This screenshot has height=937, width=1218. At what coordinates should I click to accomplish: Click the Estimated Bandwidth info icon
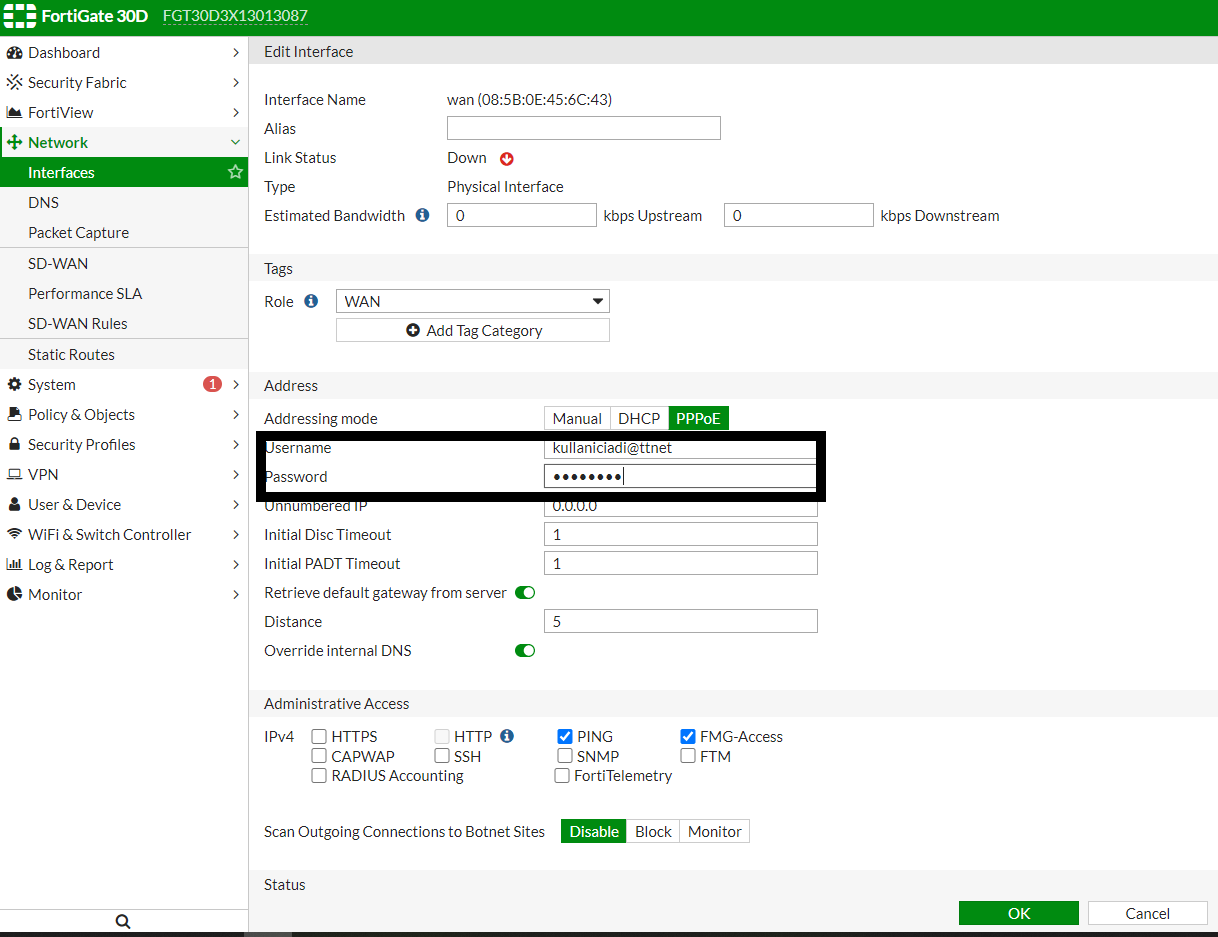click(x=422, y=215)
